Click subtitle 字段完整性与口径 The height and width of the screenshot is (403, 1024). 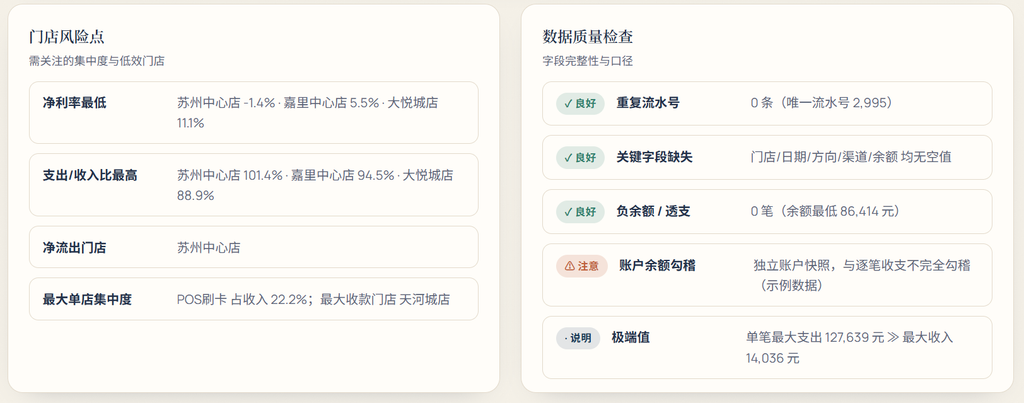(588, 61)
